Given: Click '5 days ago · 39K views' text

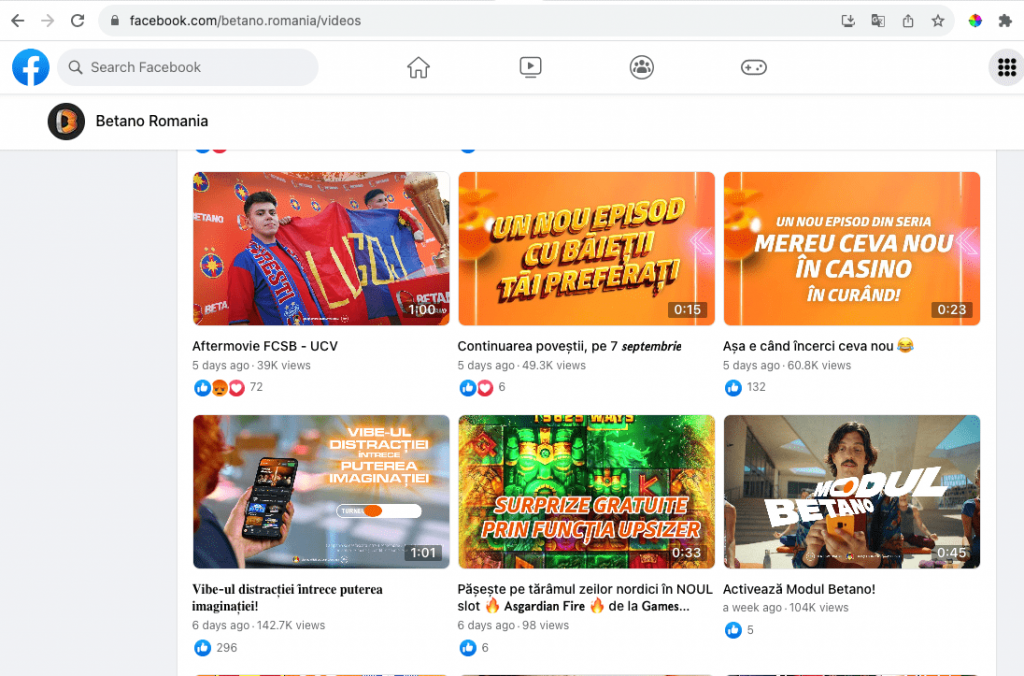Looking at the screenshot, I should [x=251, y=366].
